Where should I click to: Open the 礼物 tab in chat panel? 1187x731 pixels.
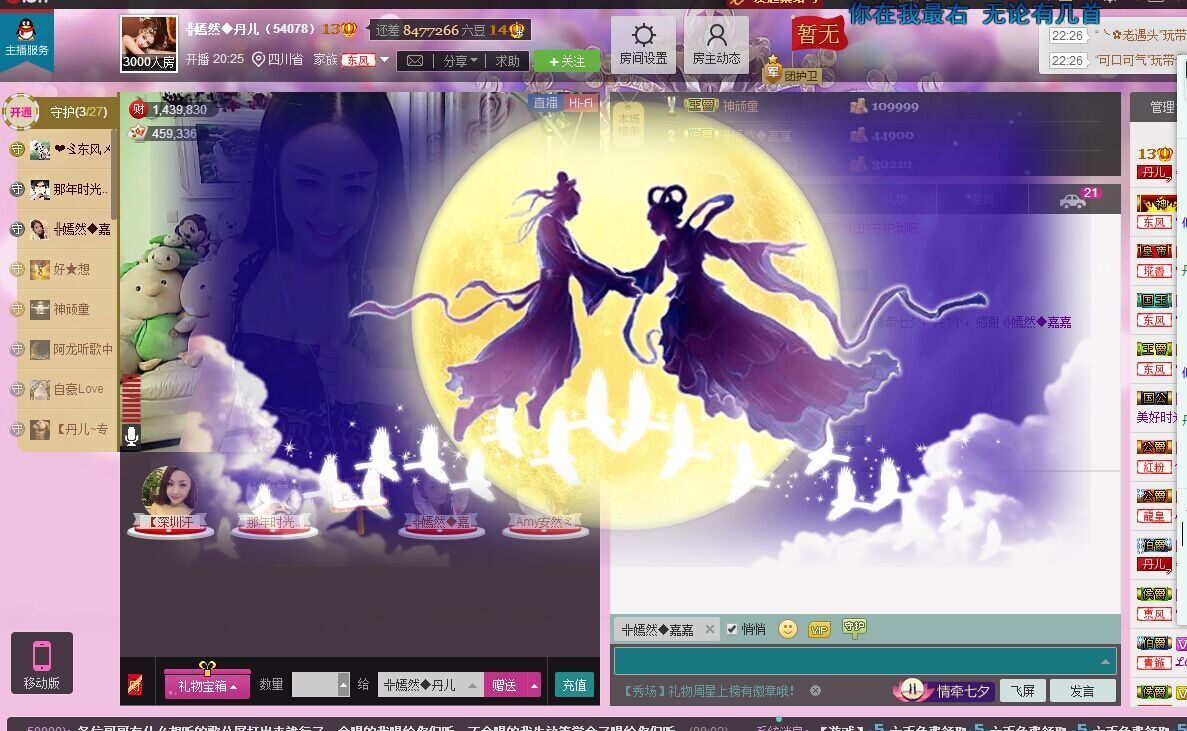(896, 199)
